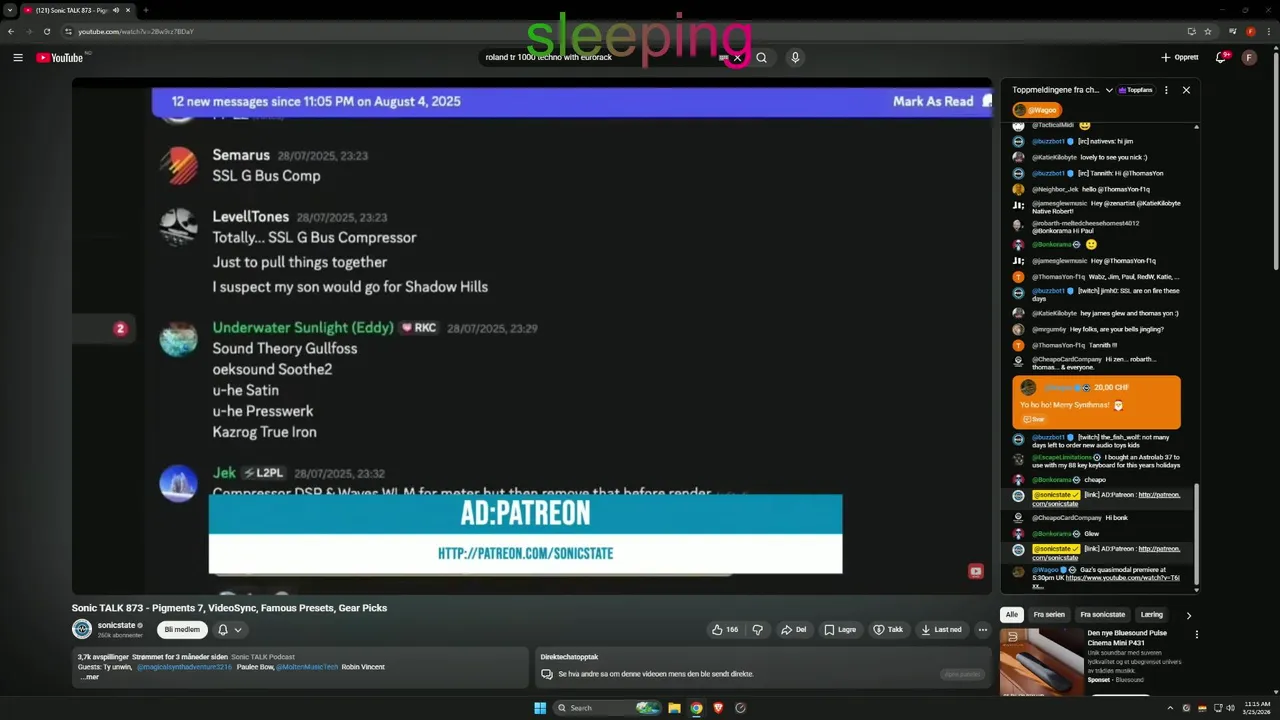Save video with Lagre button
Viewport: 1280px width, 720px height.
(840, 630)
